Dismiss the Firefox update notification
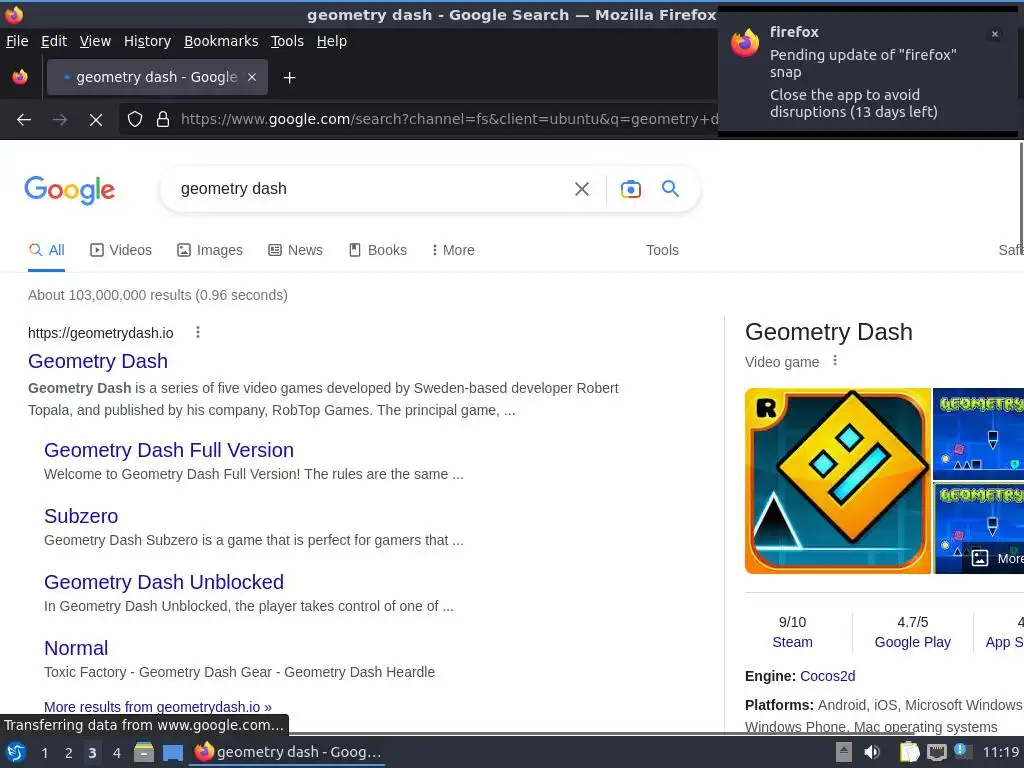 coord(995,34)
